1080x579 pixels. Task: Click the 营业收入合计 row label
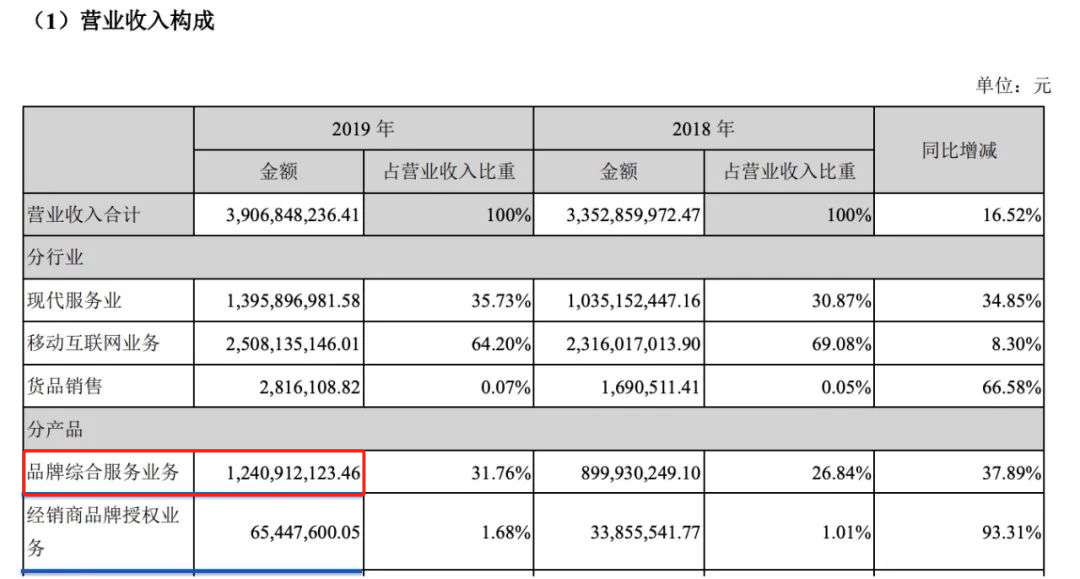coord(83,215)
